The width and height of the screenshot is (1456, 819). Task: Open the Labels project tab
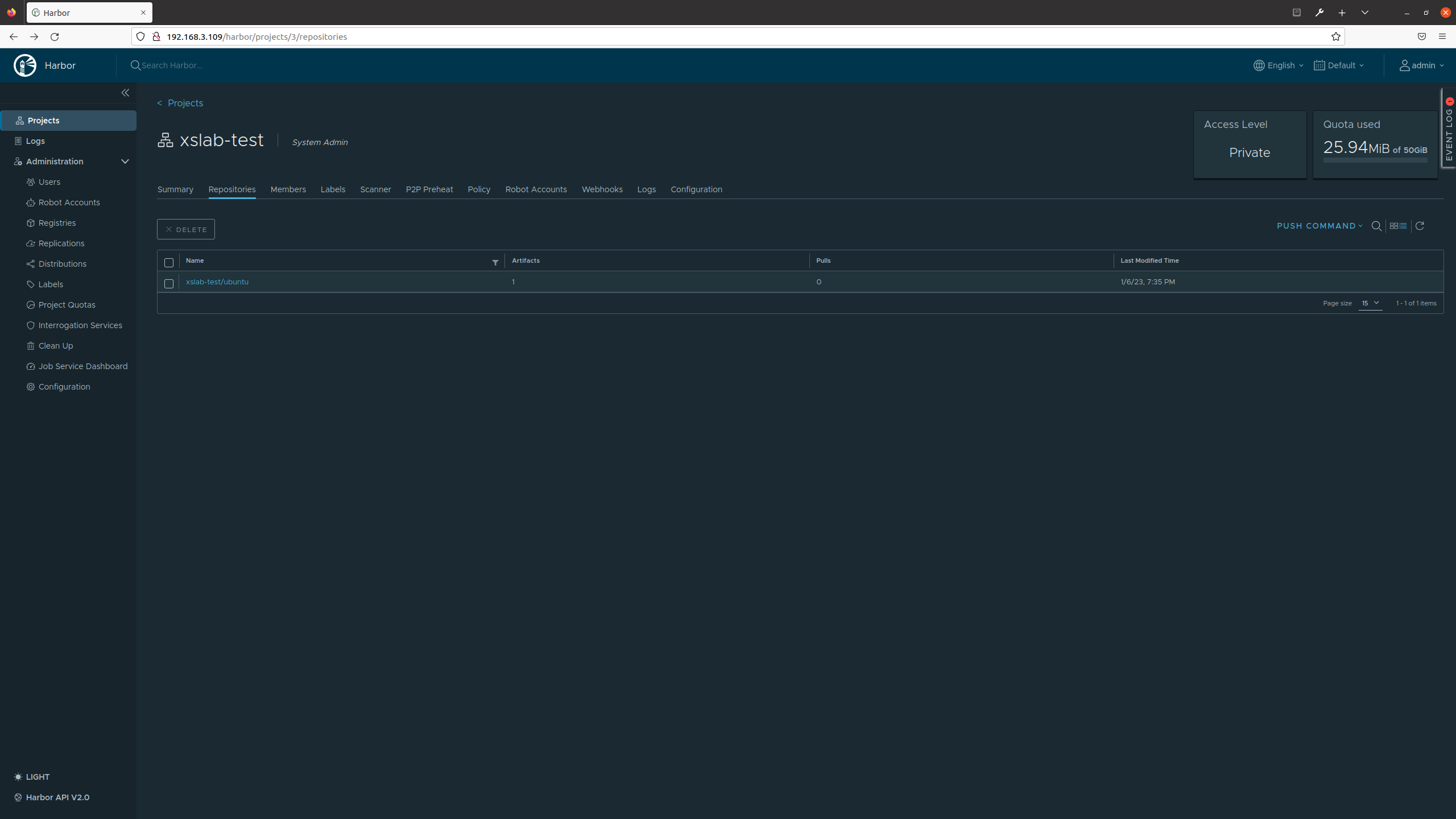[x=333, y=189]
